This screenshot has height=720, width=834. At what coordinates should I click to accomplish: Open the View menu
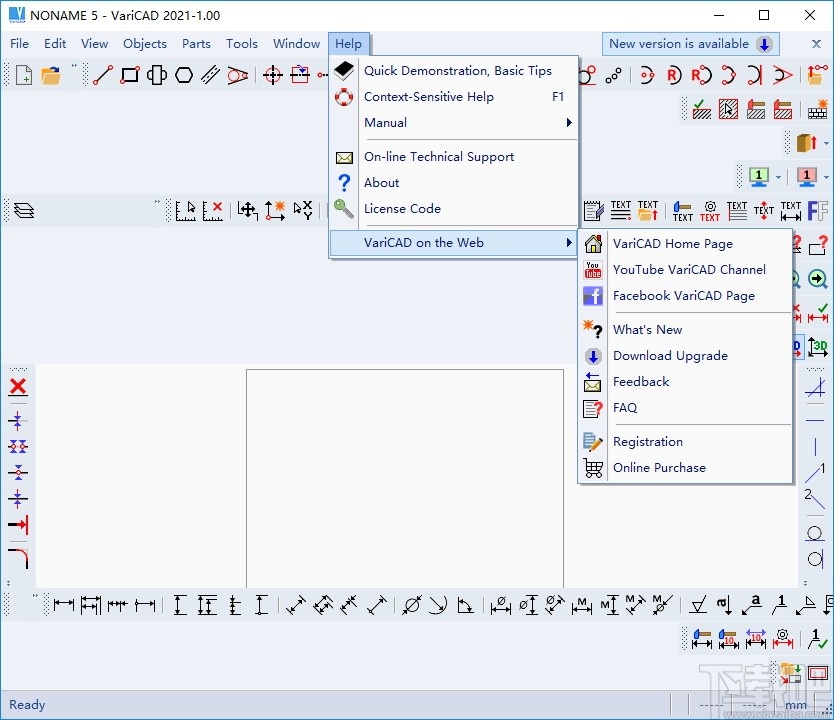[95, 44]
